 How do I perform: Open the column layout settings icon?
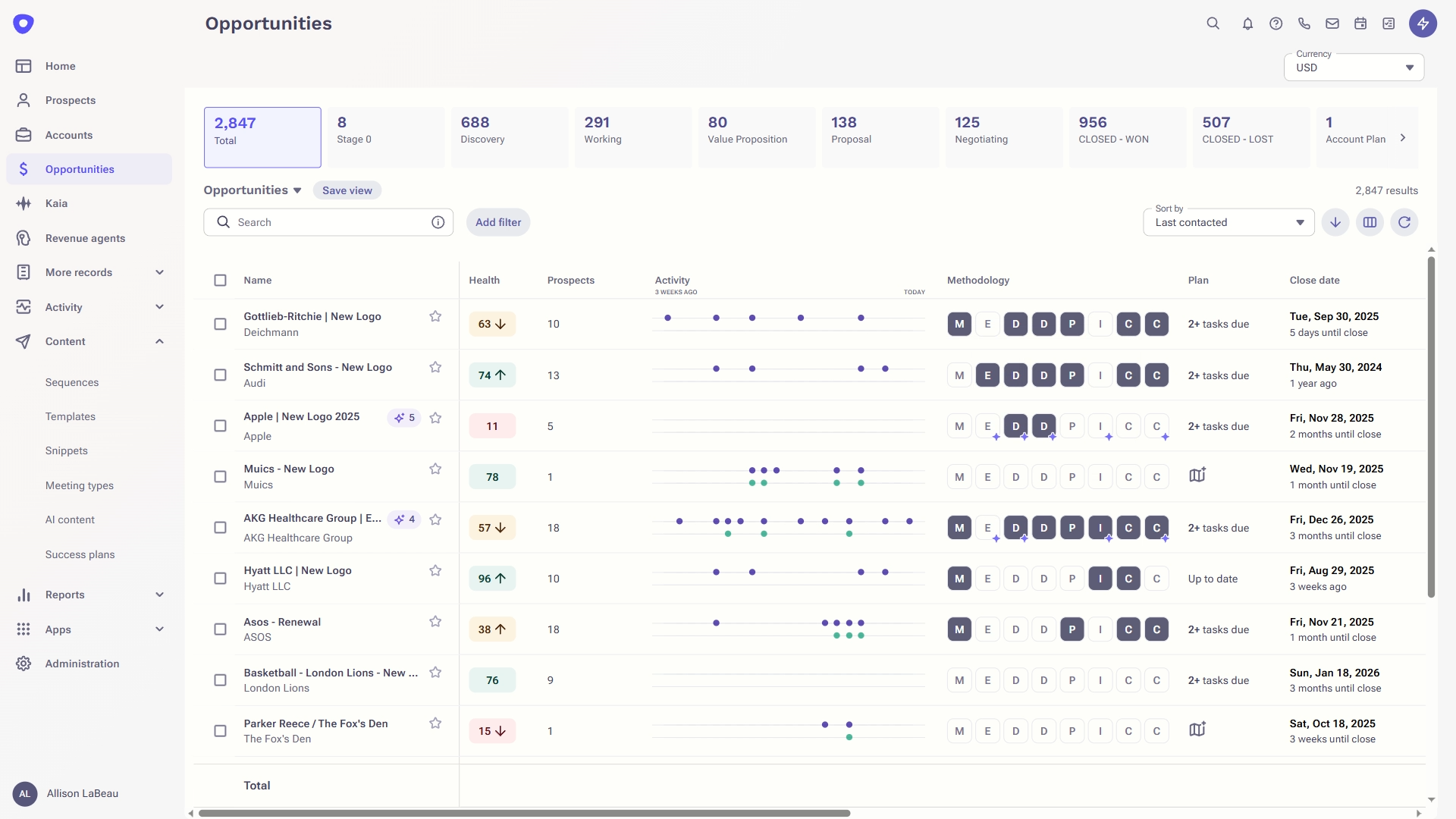1370,222
